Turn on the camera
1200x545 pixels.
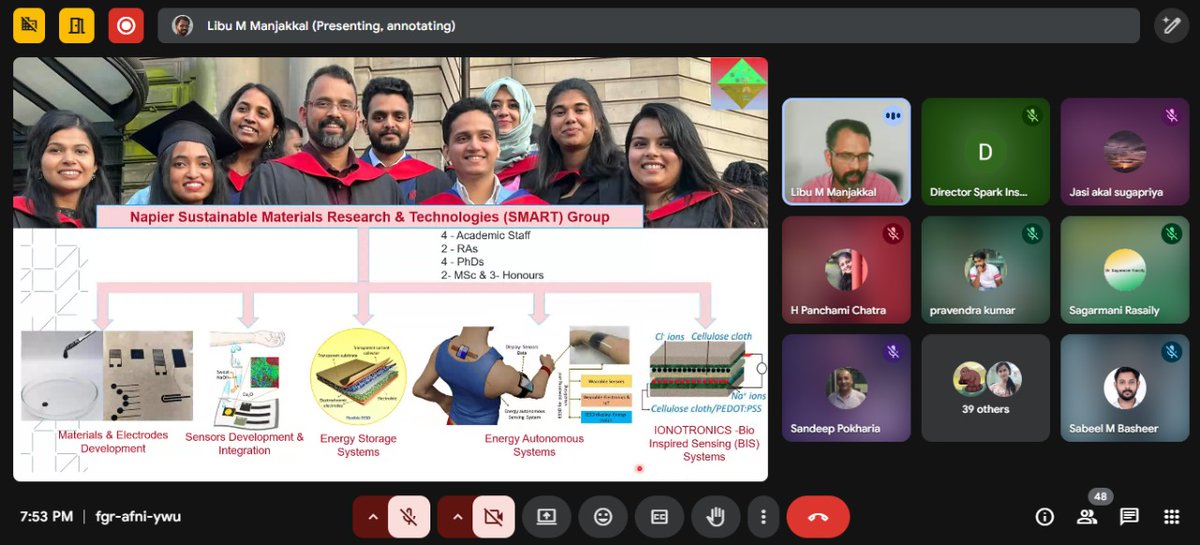click(493, 517)
